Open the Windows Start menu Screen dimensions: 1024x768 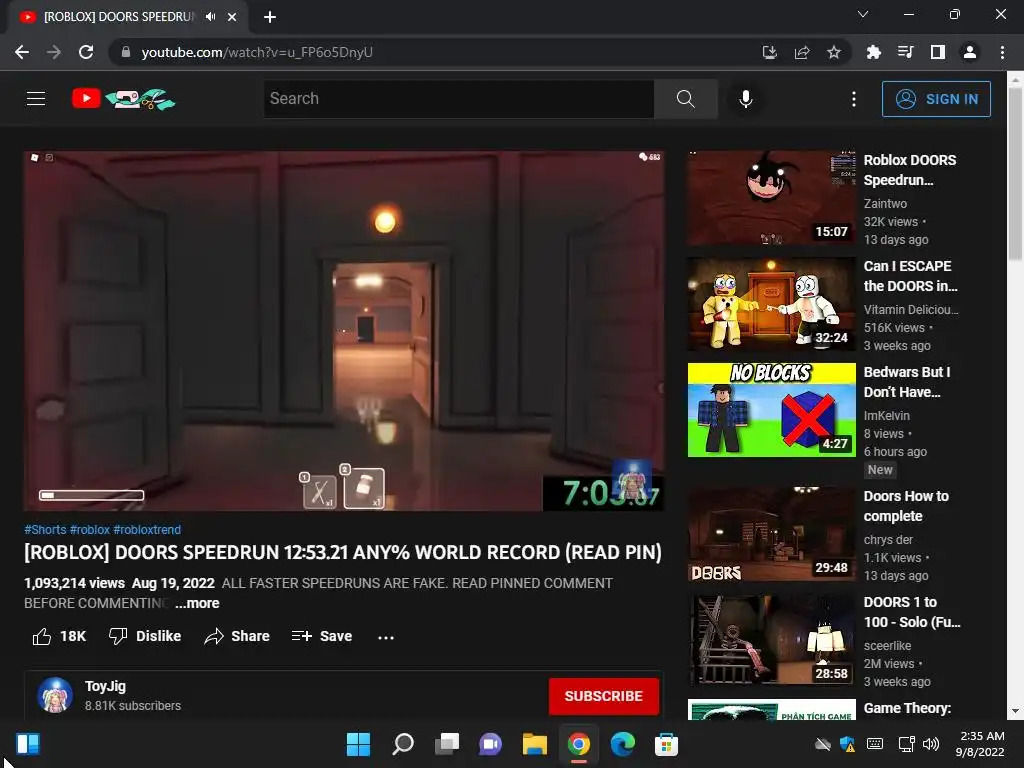tap(359, 744)
